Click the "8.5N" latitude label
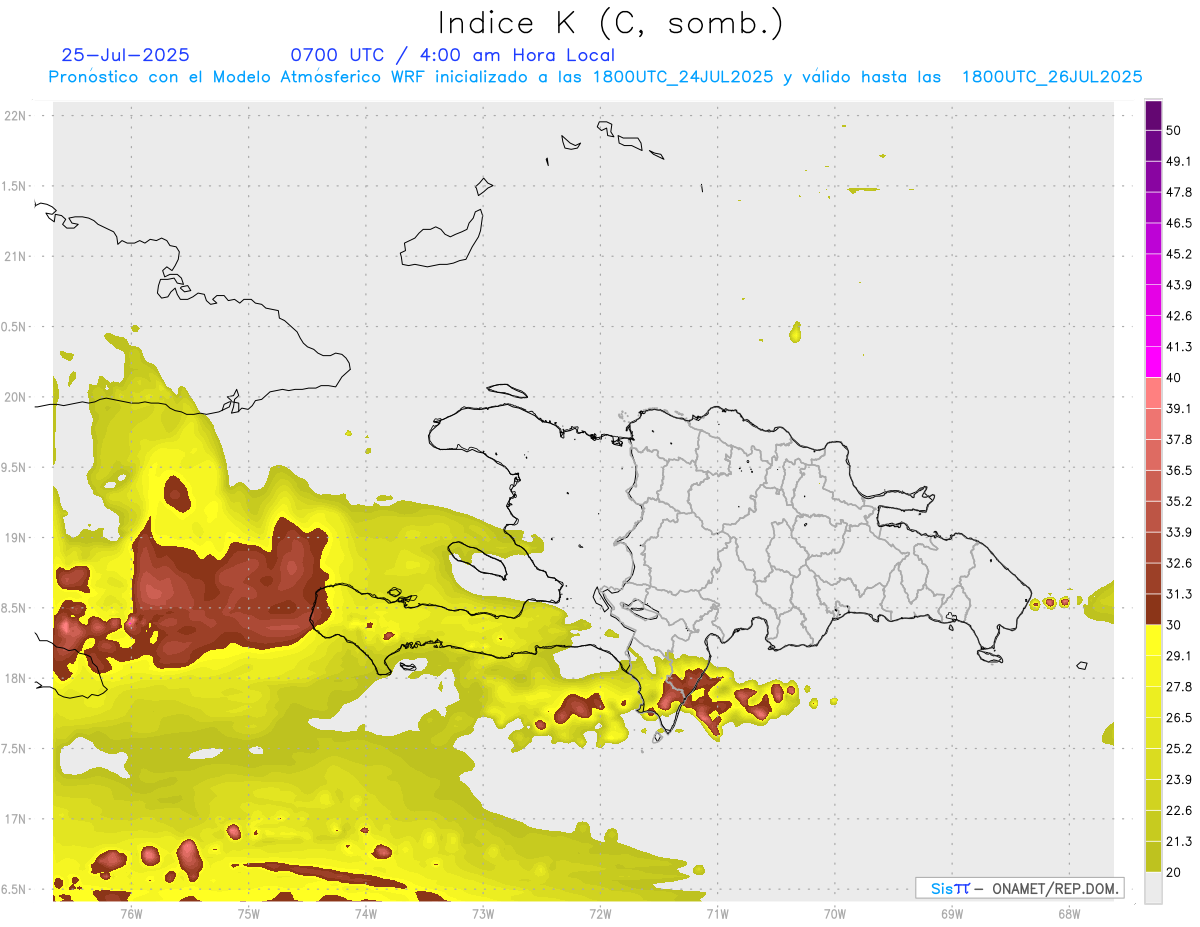1200x927 pixels. click(x=15, y=608)
